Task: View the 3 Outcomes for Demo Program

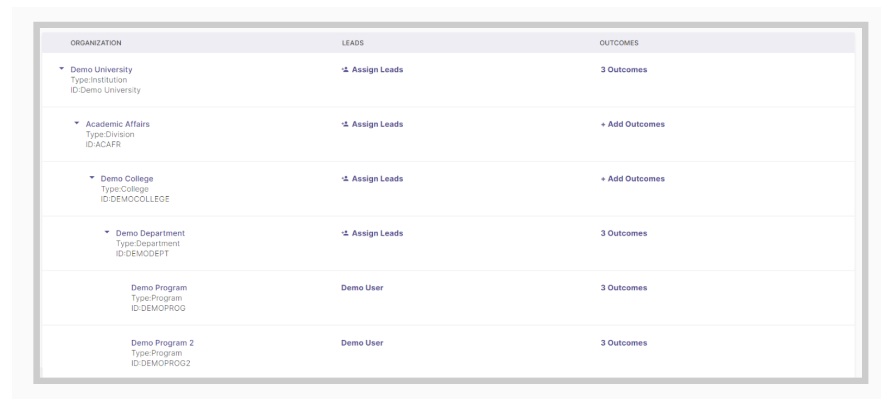Action: [x=623, y=288]
